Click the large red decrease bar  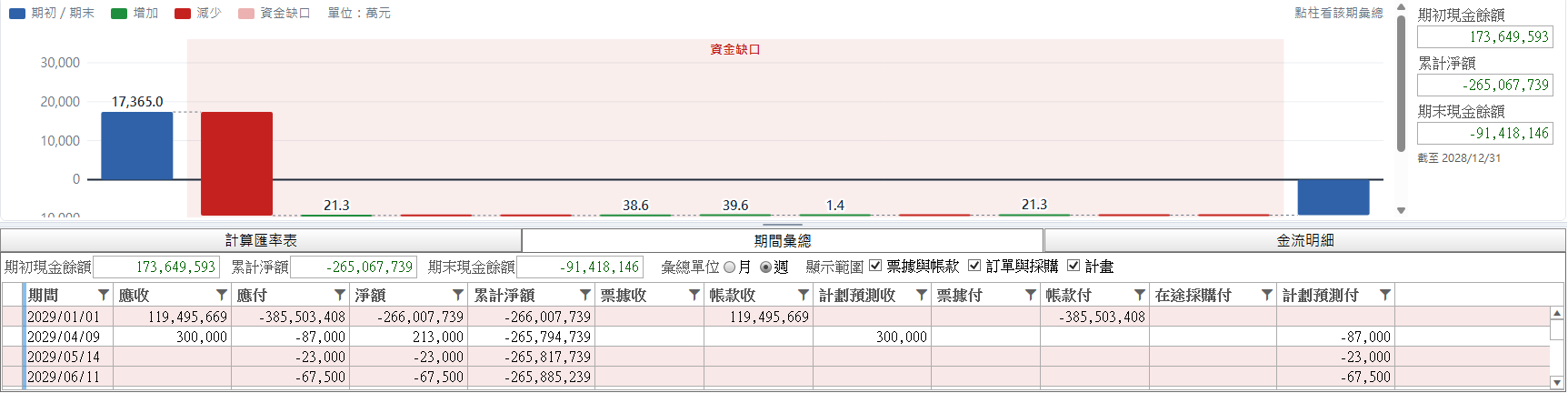(x=236, y=164)
